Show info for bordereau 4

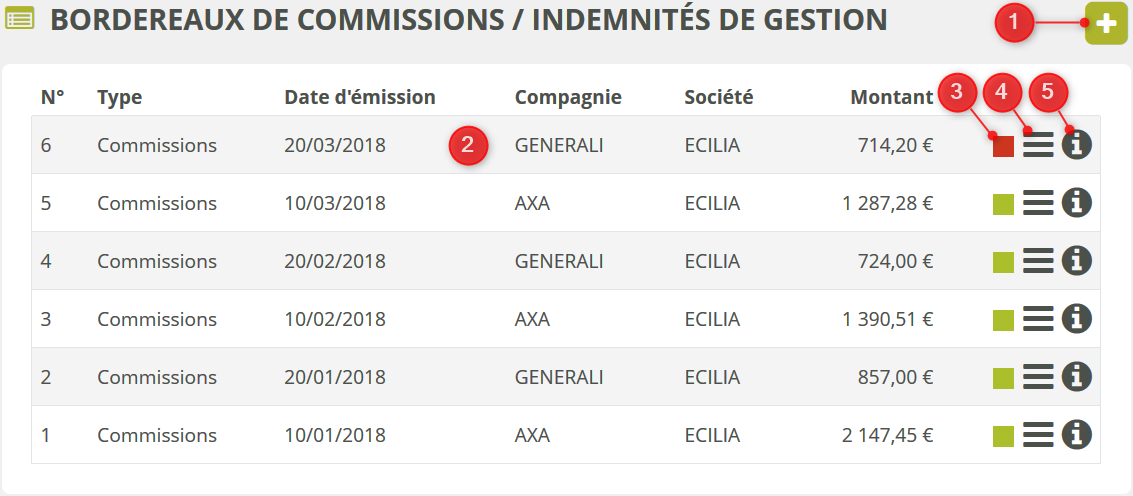point(1077,261)
